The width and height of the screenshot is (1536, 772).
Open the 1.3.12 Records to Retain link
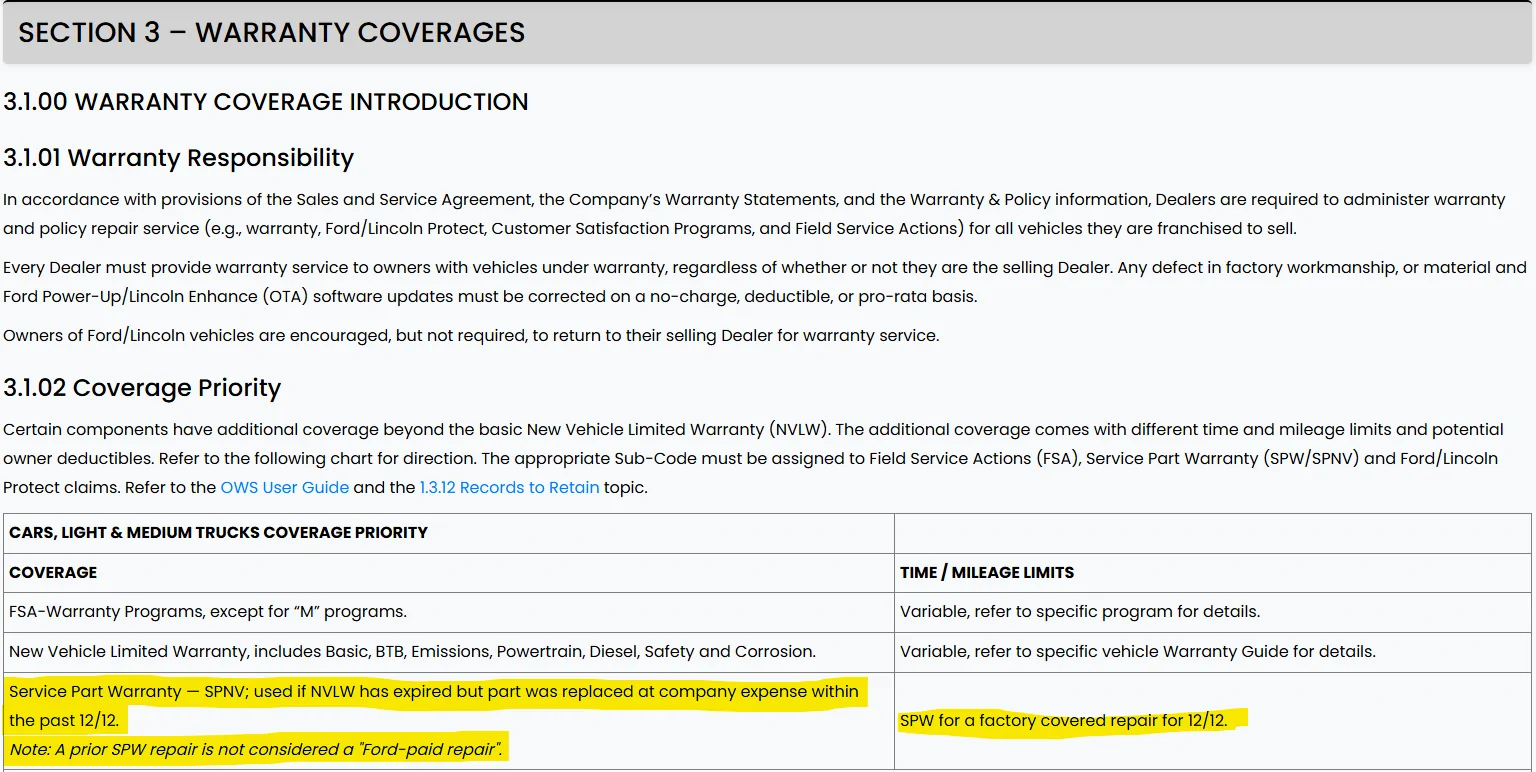coord(510,488)
